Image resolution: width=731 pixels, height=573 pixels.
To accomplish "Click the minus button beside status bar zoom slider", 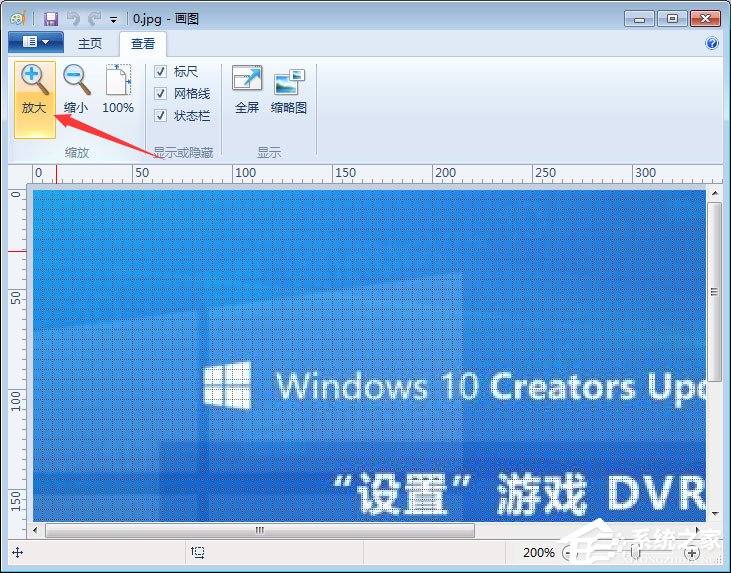I will coord(569,553).
